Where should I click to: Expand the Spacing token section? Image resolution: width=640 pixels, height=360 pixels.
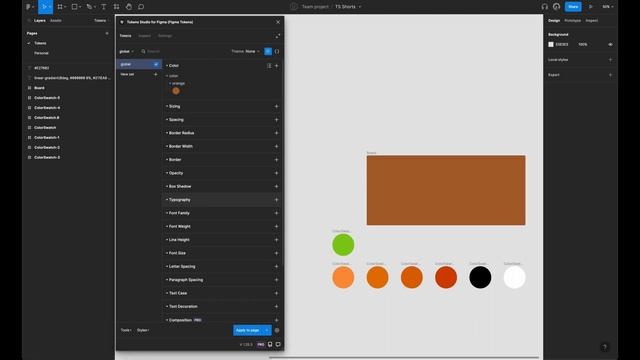click(x=175, y=120)
